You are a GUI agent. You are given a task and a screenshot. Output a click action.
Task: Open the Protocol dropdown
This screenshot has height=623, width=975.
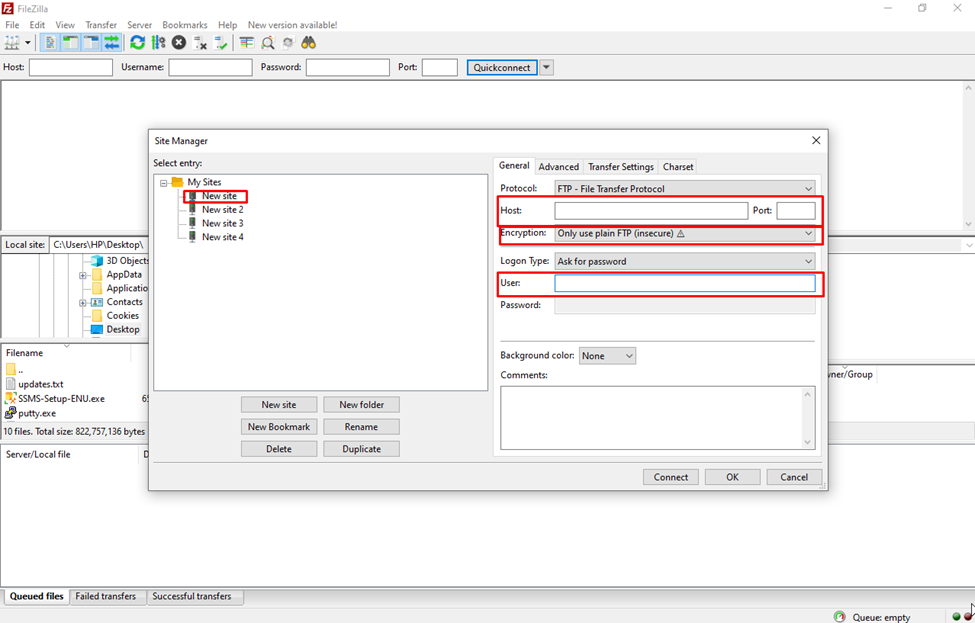point(685,188)
